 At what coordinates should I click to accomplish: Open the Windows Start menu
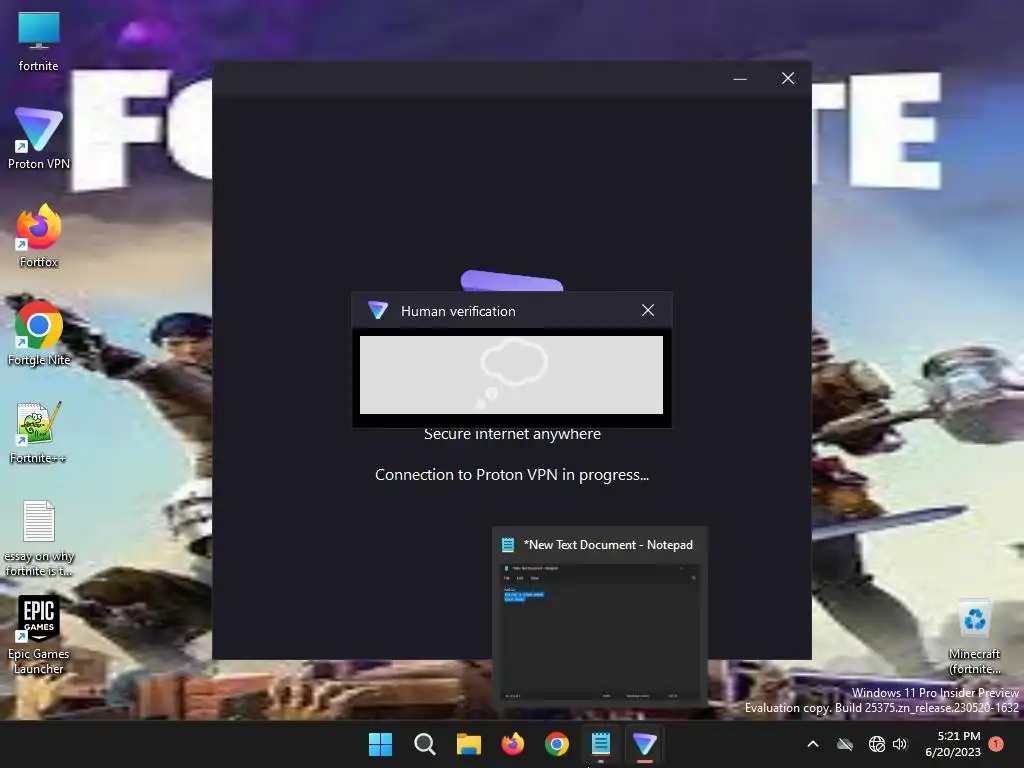pyautogui.click(x=380, y=744)
